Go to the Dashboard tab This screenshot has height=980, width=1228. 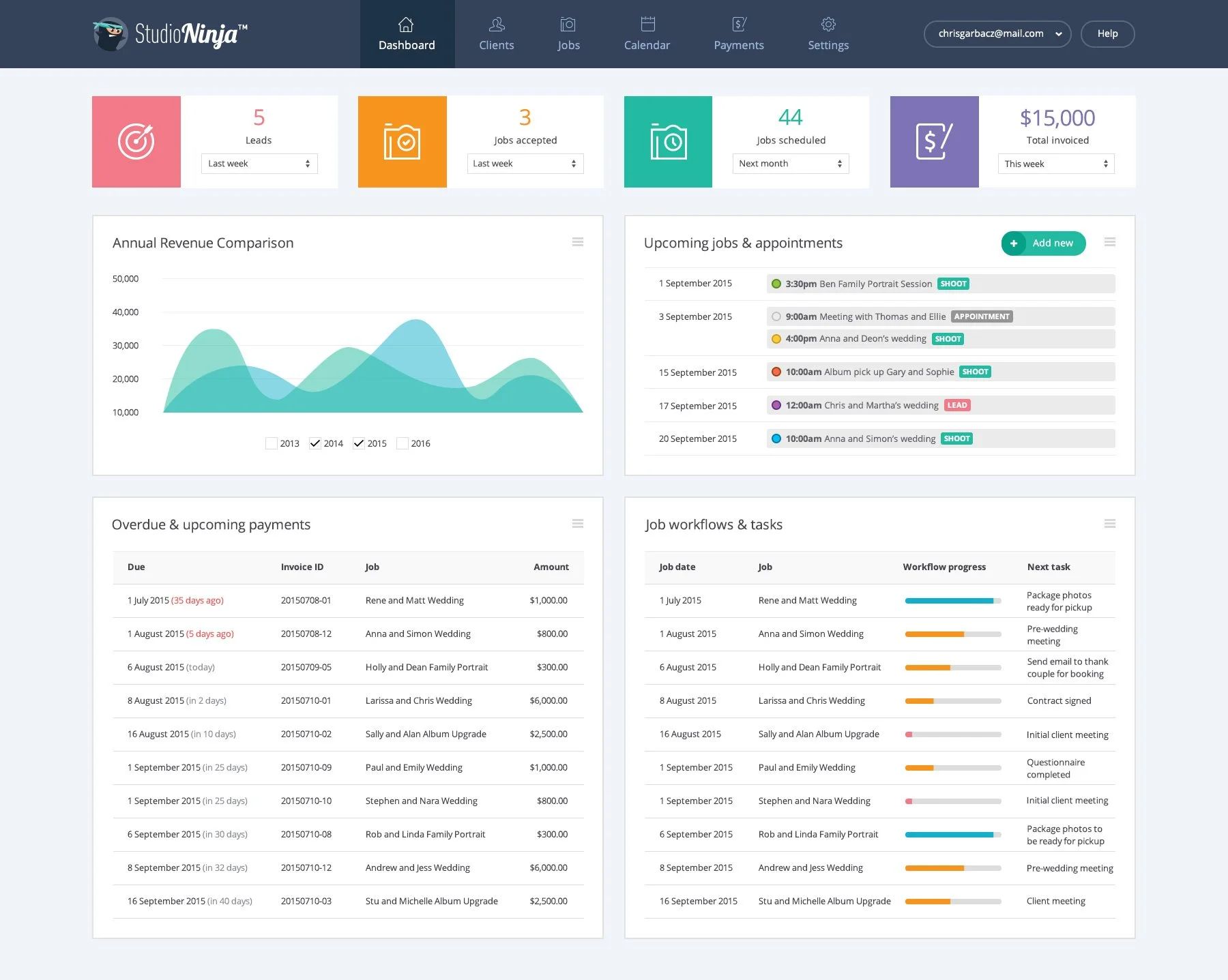pyautogui.click(x=407, y=34)
